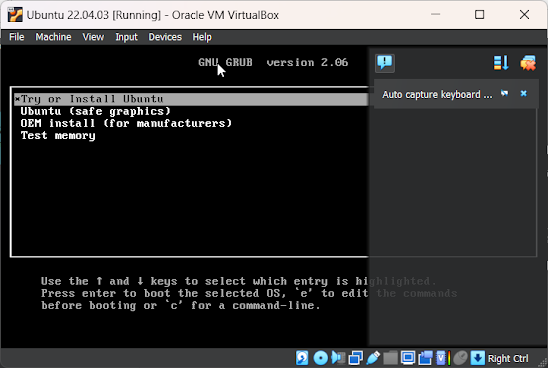Click the do-not-show-again icon beside Auto capture keyboard
The width and height of the screenshot is (548, 368).
(504, 93)
